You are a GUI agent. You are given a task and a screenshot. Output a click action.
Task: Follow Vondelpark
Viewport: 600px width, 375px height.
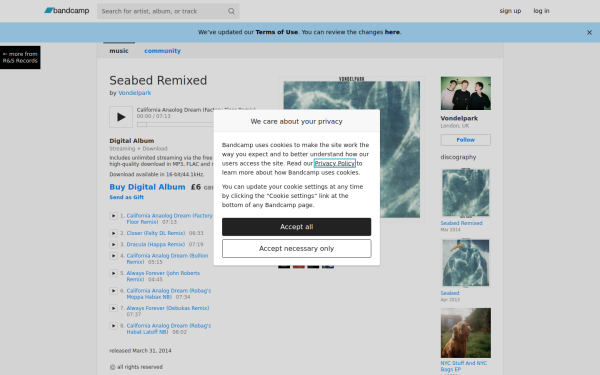pyautogui.click(x=465, y=140)
